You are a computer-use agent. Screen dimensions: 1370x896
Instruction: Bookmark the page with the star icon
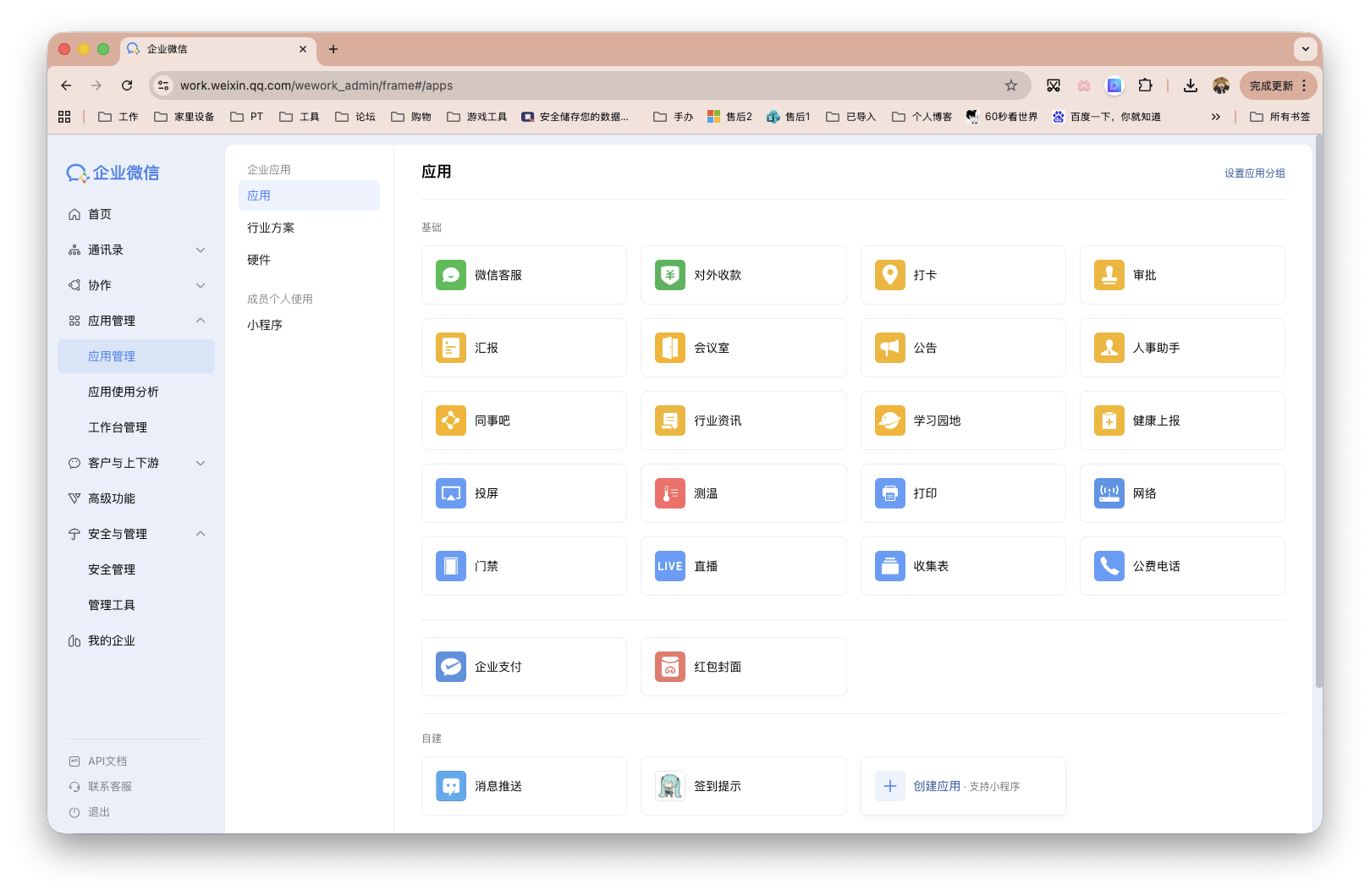1010,85
